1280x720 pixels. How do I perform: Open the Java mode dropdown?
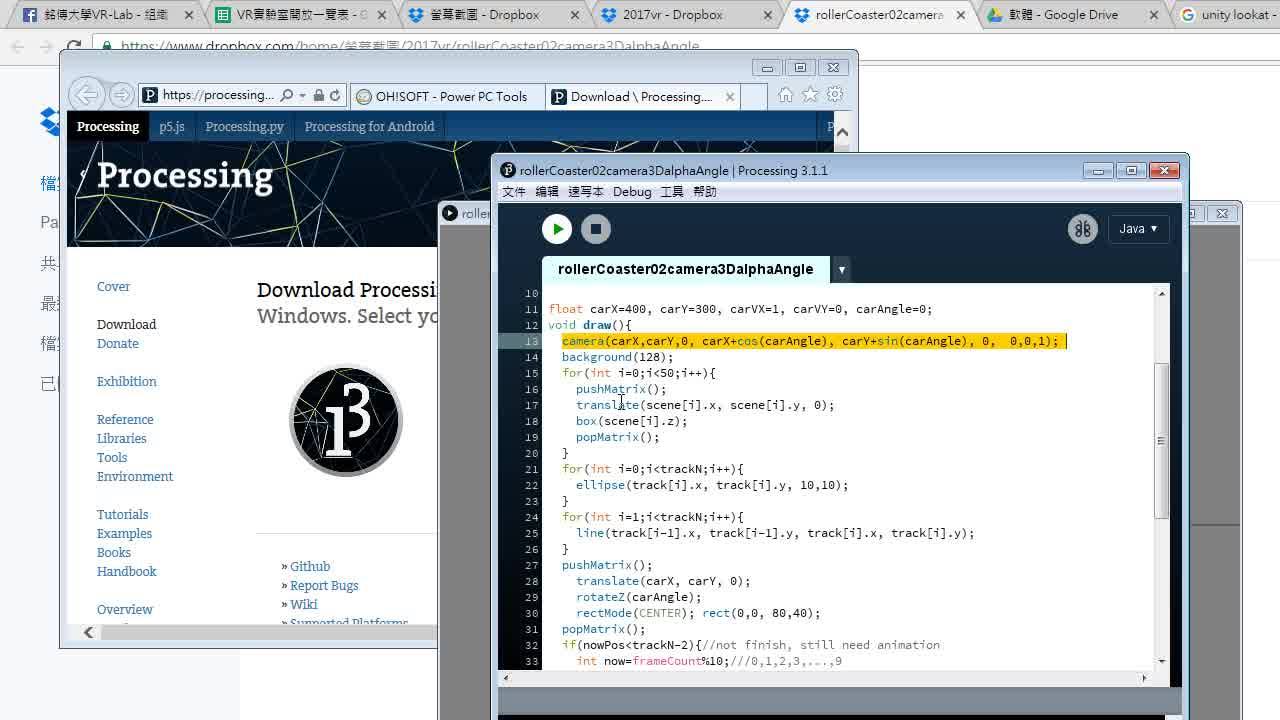(x=1138, y=229)
